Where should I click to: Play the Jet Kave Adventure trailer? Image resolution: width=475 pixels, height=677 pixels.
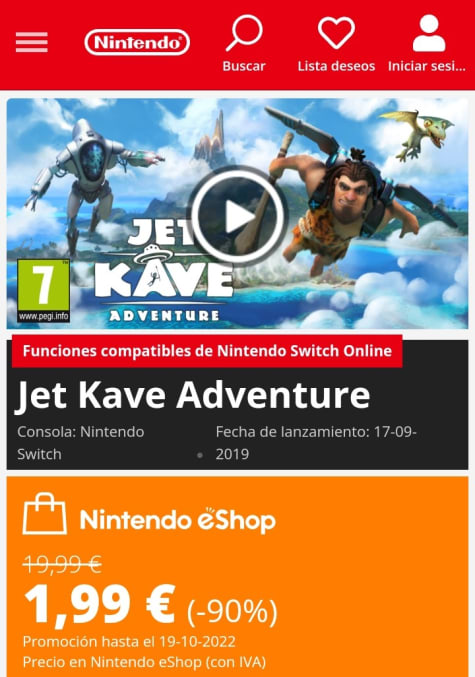238,215
